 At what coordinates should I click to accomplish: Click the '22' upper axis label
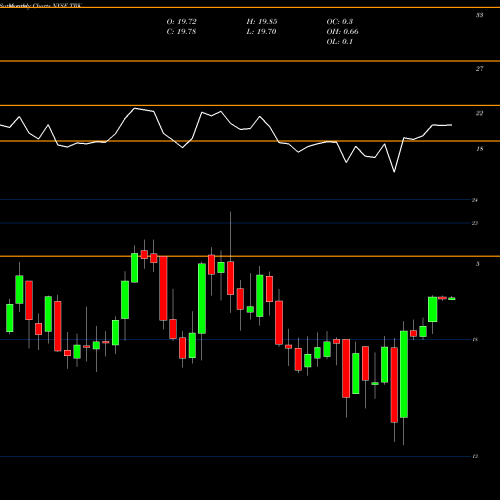point(479,113)
